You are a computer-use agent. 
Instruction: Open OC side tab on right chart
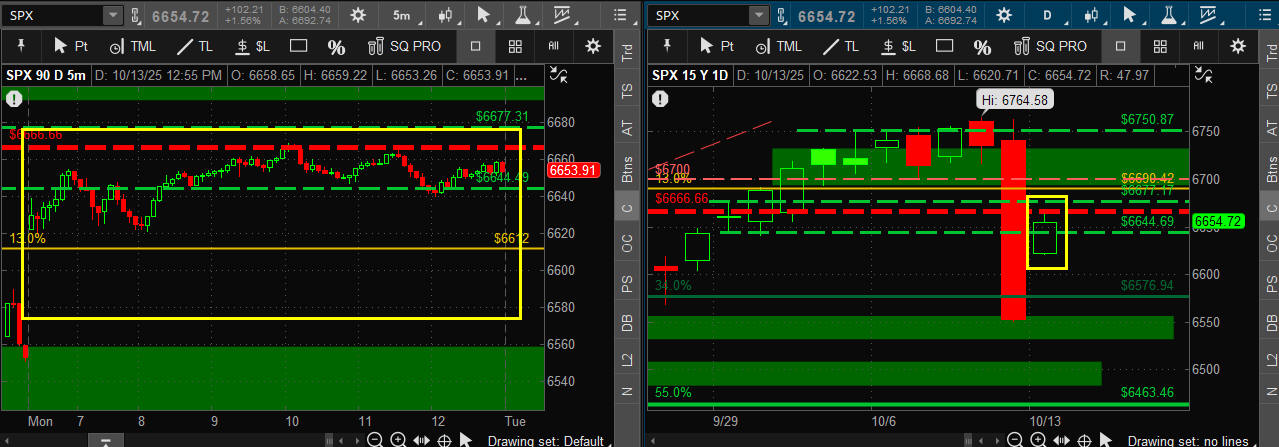click(x=1271, y=242)
